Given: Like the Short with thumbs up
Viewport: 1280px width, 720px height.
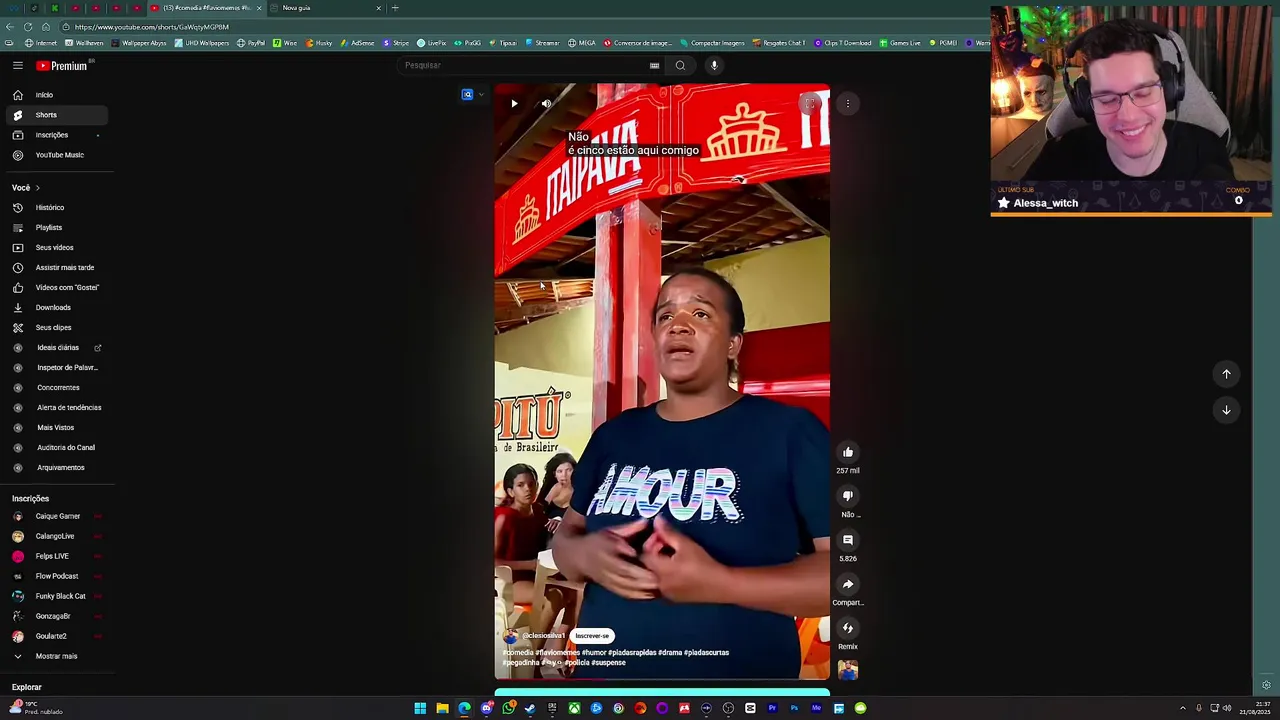Looking at the screenshot, I should (848, 452).
